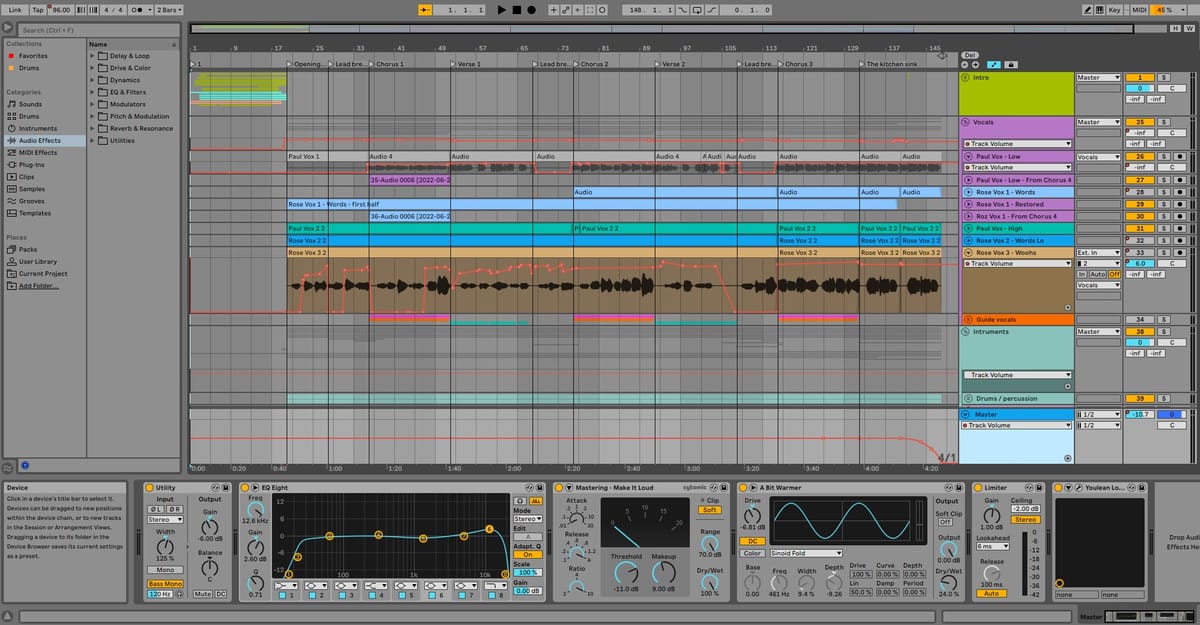Open Ext. In input dropdown
Image resolution: width=1200 pixels, height=625 pixels.
coord(1098,253)
